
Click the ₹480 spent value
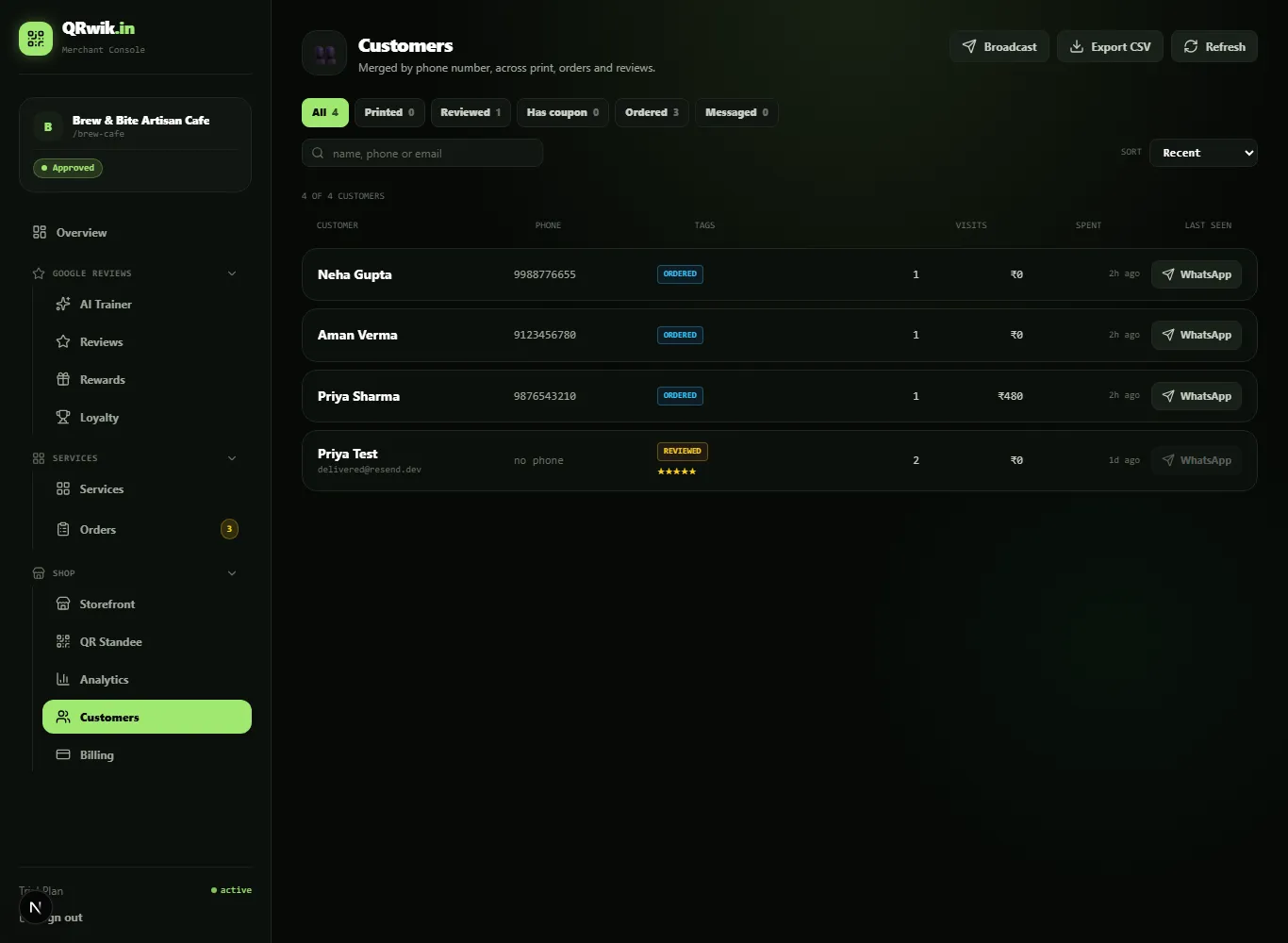(1011, 396)
